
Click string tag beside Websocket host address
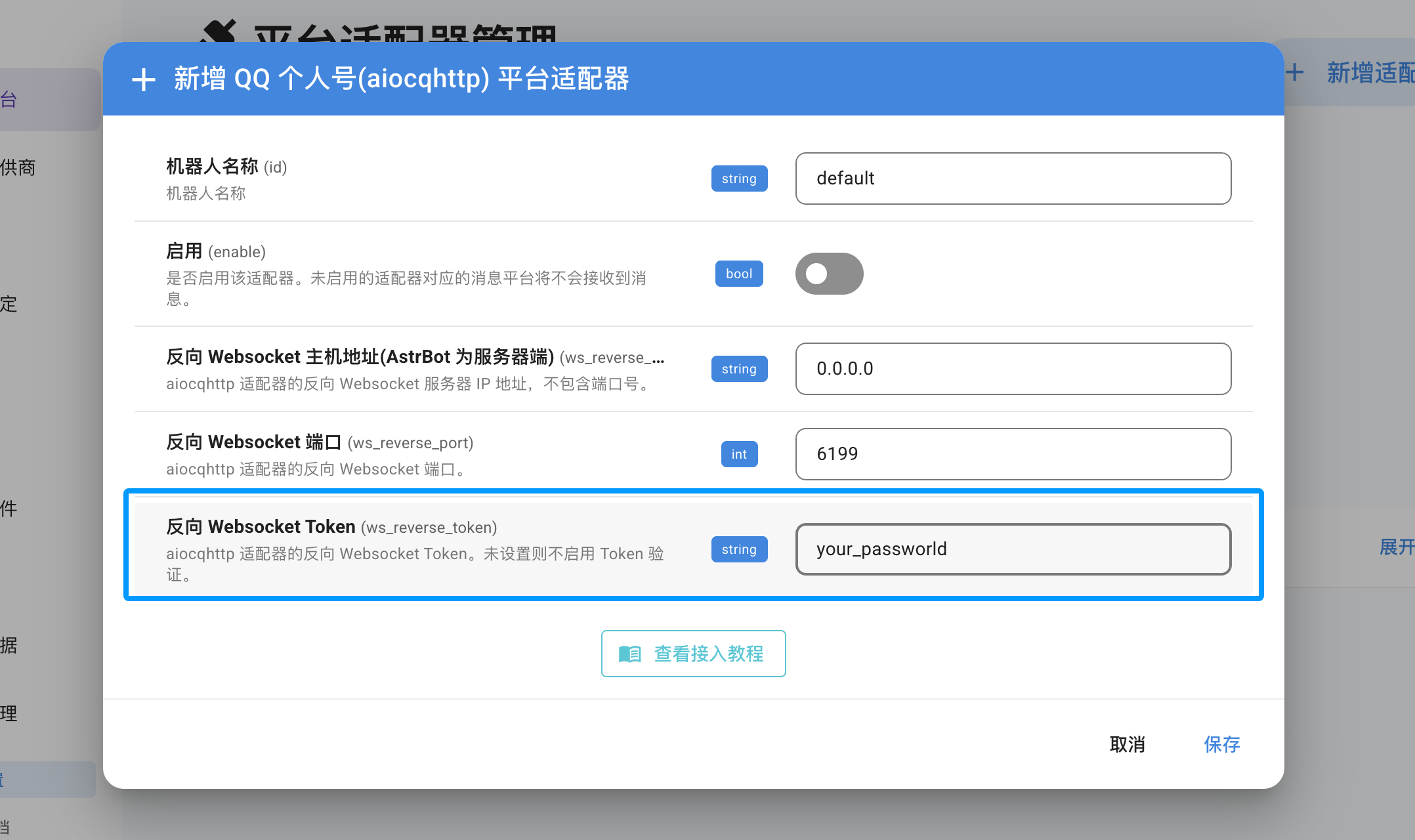pos(739,369)
